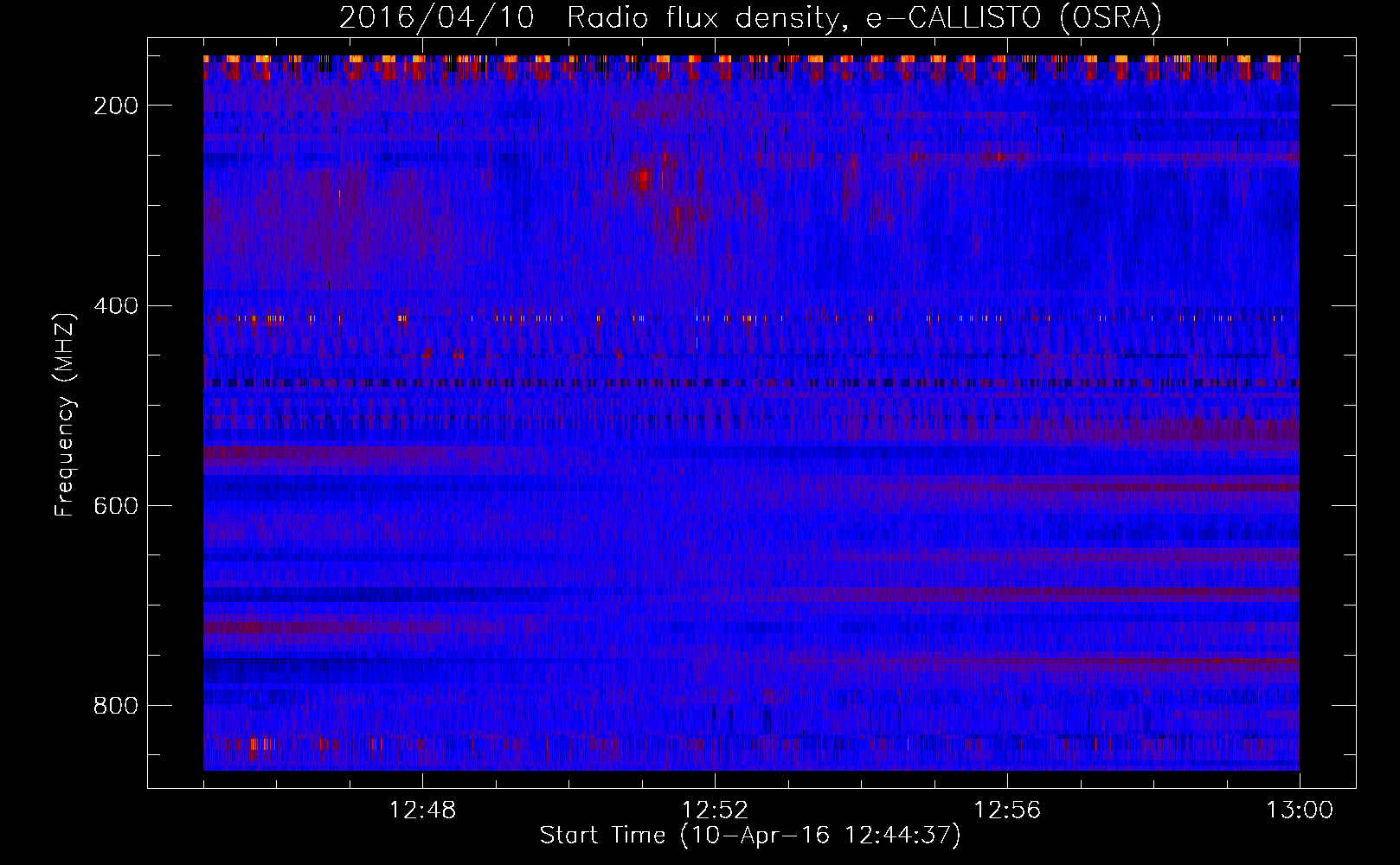
Task: Click the 600 frequency tick label
Action: pyautogui.click(x=115, y=505)
